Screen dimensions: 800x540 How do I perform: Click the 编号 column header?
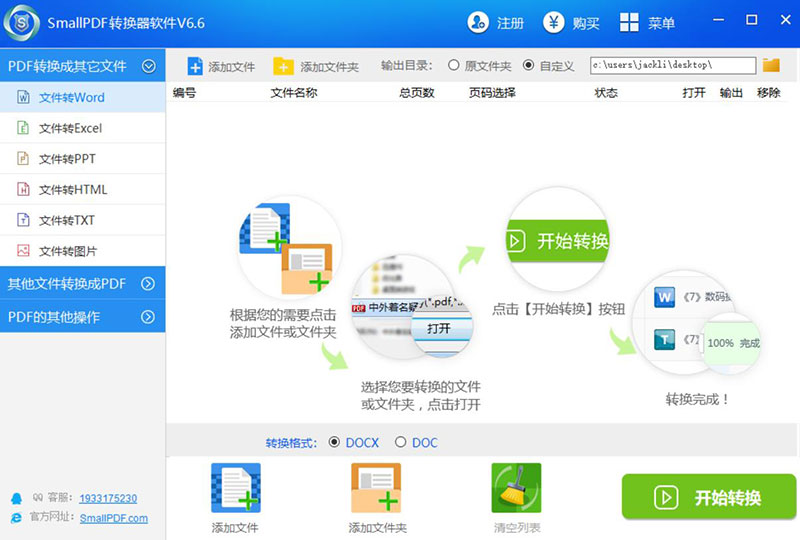[x=184, y=92]
